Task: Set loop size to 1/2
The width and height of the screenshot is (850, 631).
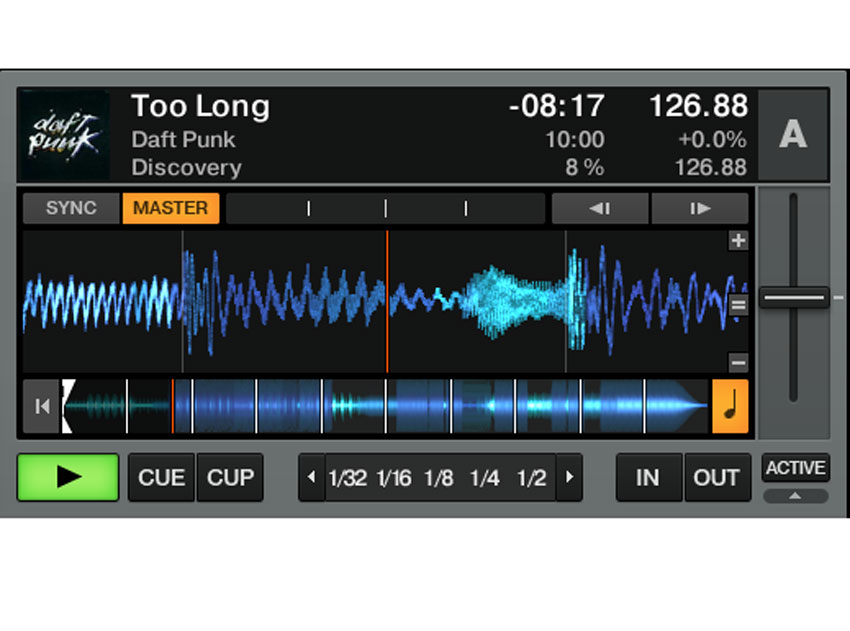Action: click(531, 478)
